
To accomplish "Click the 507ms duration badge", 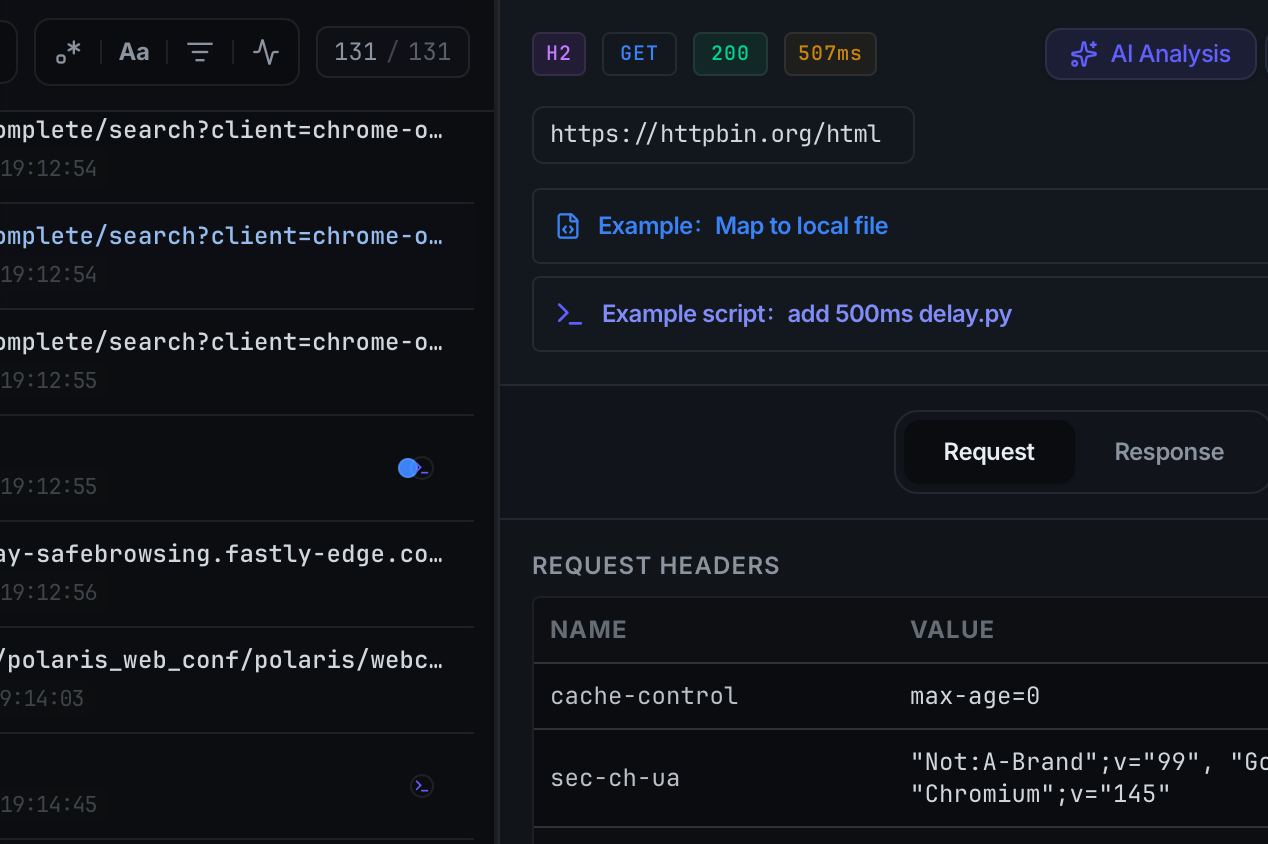I will 830,54.
